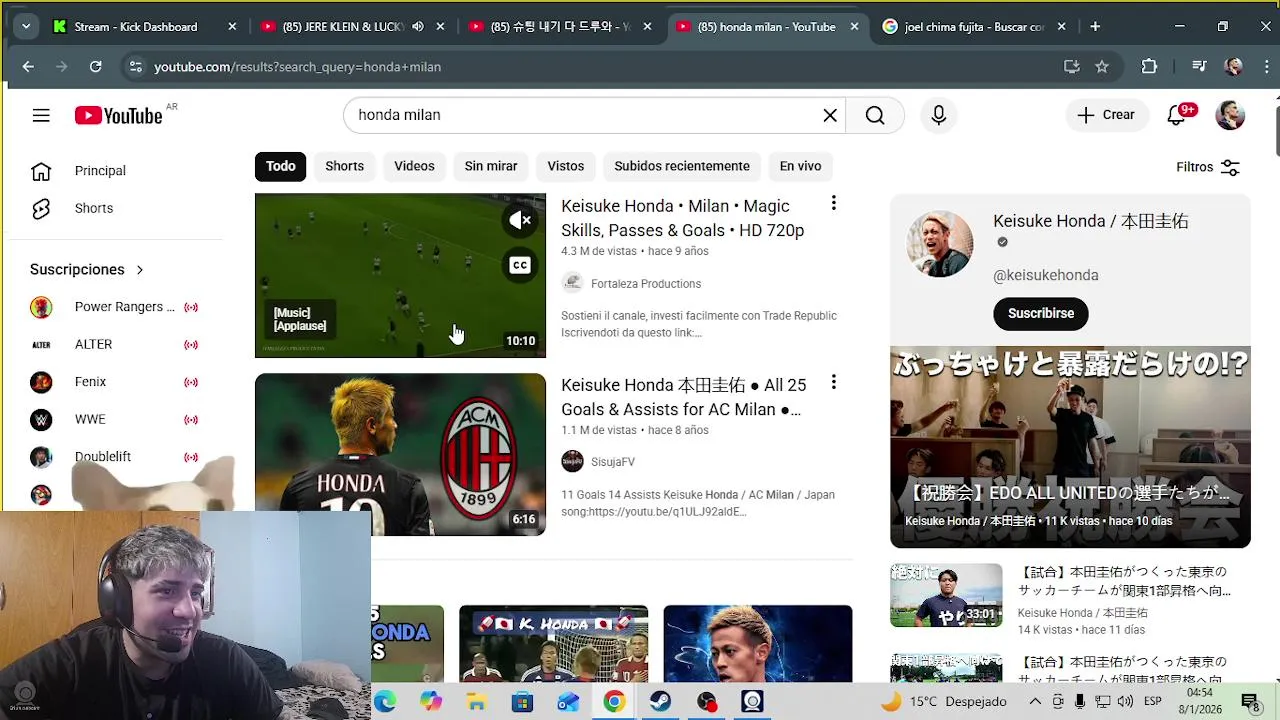Viewport: 1280px width, 720px height.
Task: Open the K. HONDA short thumbnail
Action: [553, 644]
